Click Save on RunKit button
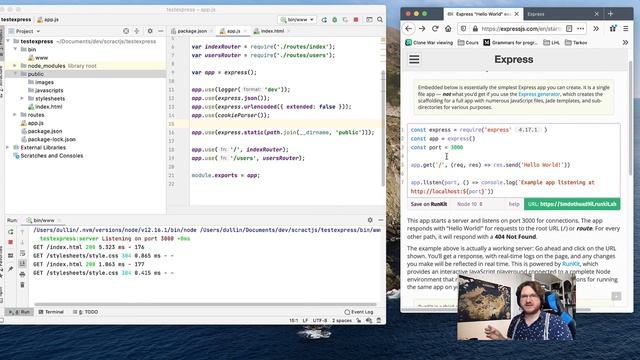 pyautogui.click(x=429, y=204)
